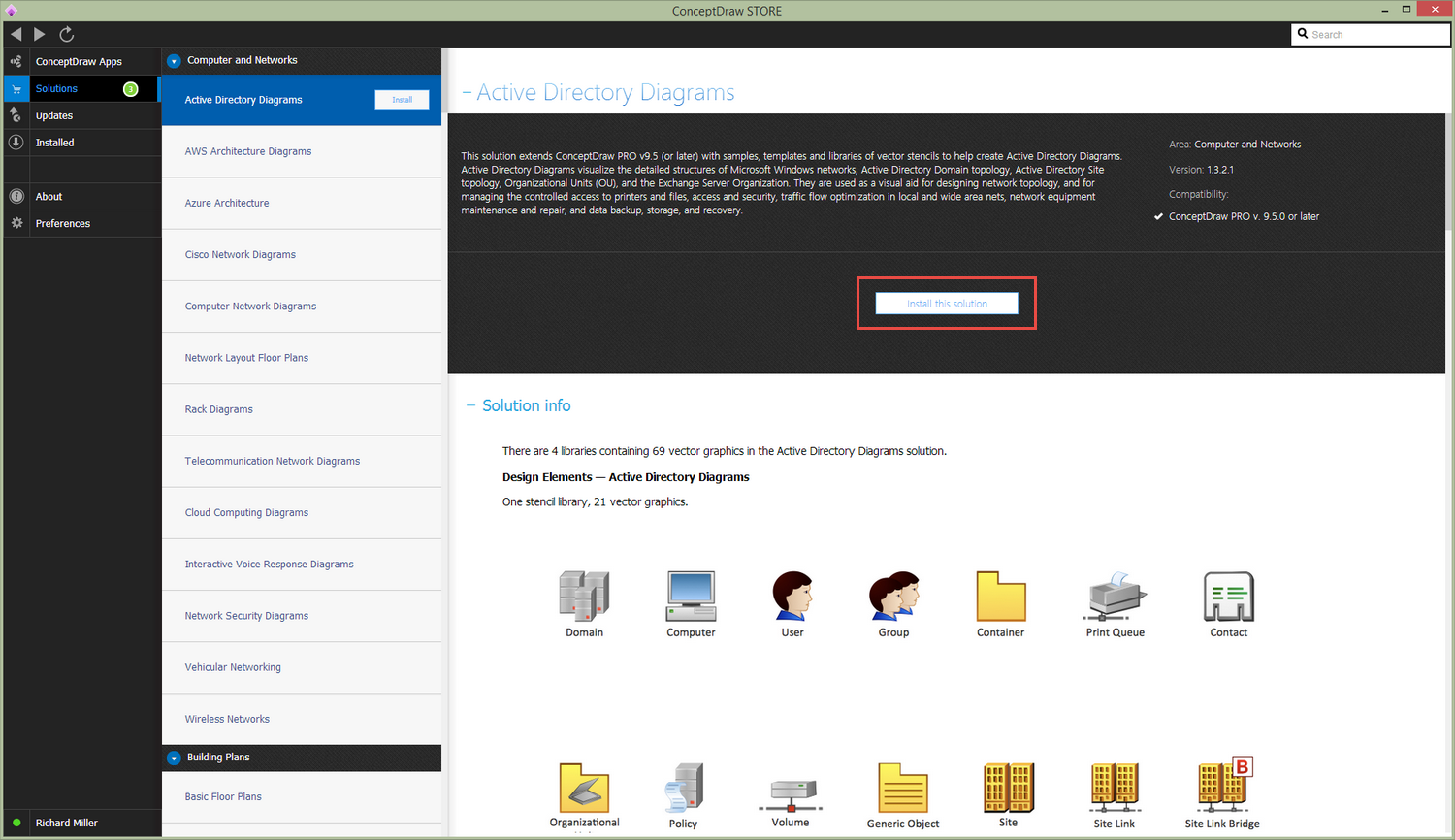Select Computer Network Diagrams solution
The width and height of the screenshot is (1455, 840).
[302, 307]
